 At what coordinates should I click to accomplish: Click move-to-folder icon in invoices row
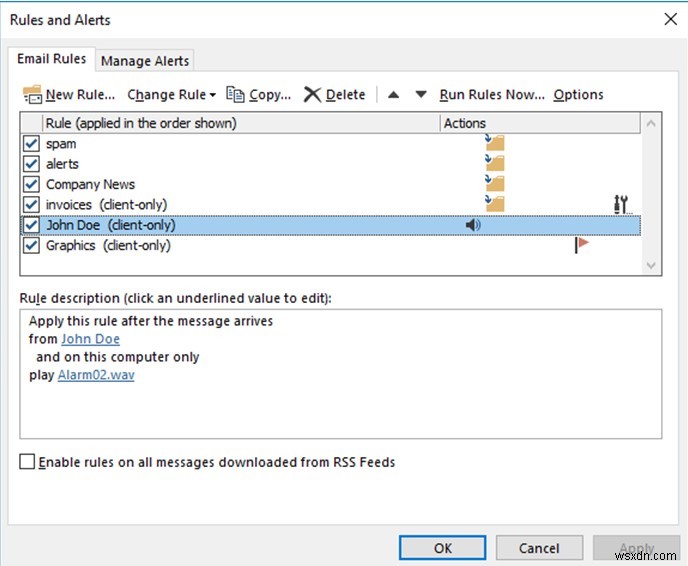(495, 204)
